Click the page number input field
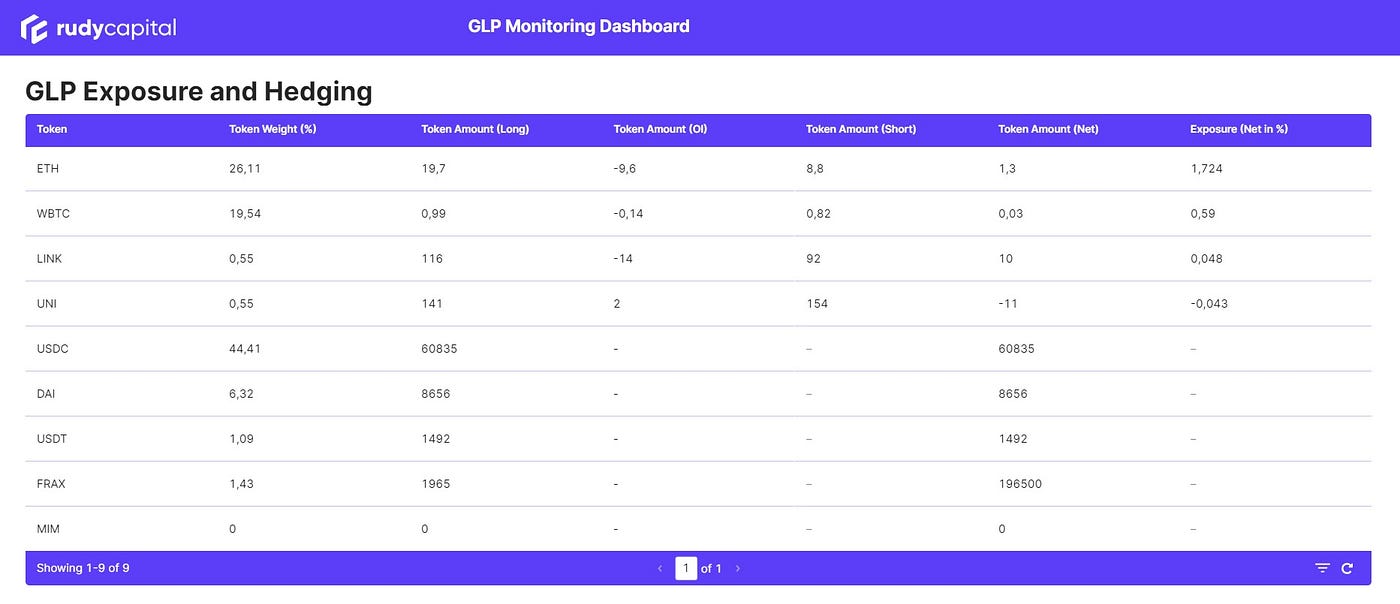The height and width of the screenshot is (604, 1400). coord(686,568)
